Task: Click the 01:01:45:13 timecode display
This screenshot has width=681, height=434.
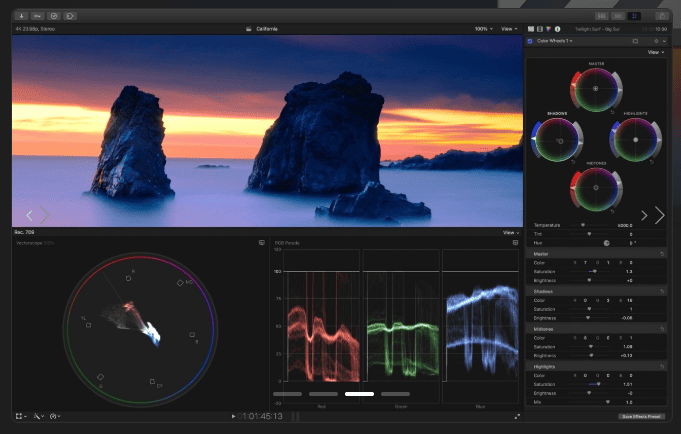Action: (x=260, y=416)
